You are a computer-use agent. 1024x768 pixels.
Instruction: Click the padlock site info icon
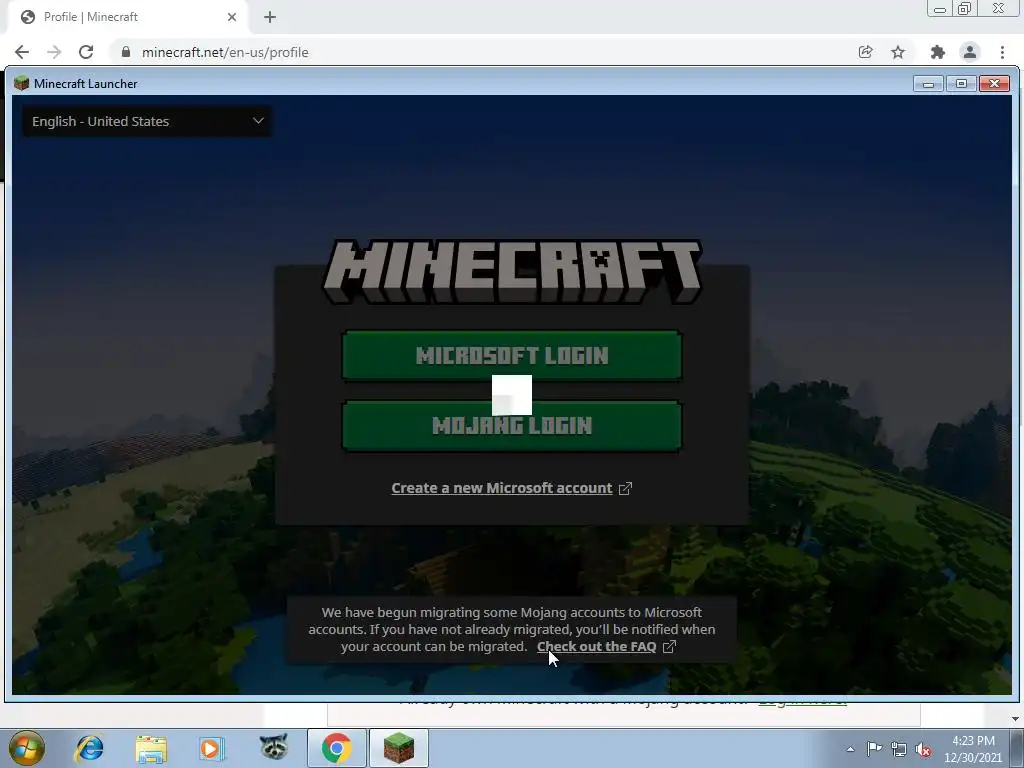click(x=126, y=52)
